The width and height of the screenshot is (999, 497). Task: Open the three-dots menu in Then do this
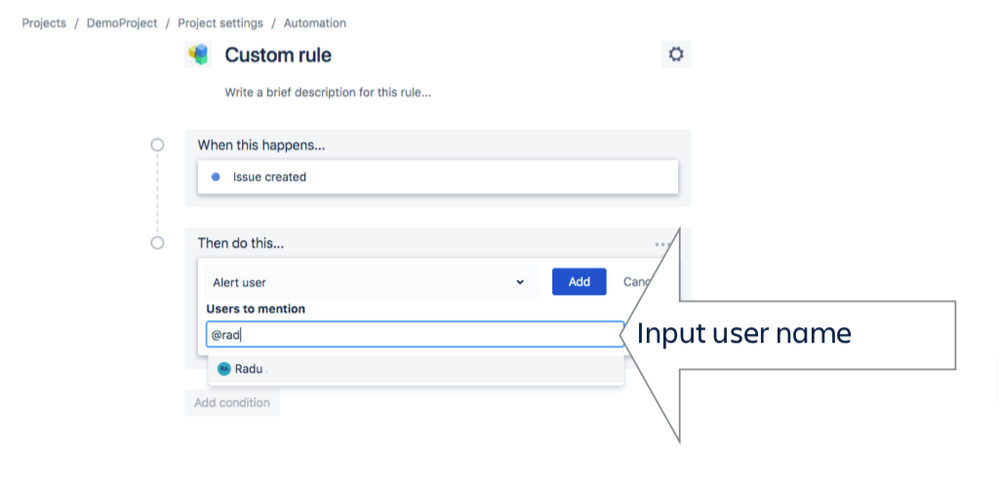pos(663,243)
